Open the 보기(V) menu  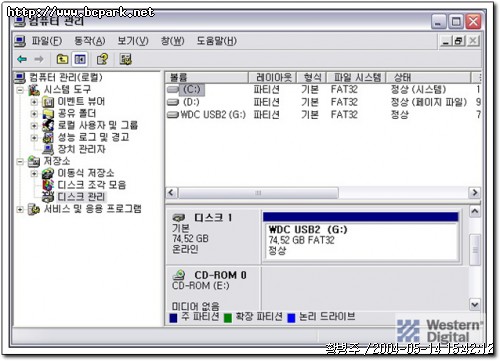[133, 41]
